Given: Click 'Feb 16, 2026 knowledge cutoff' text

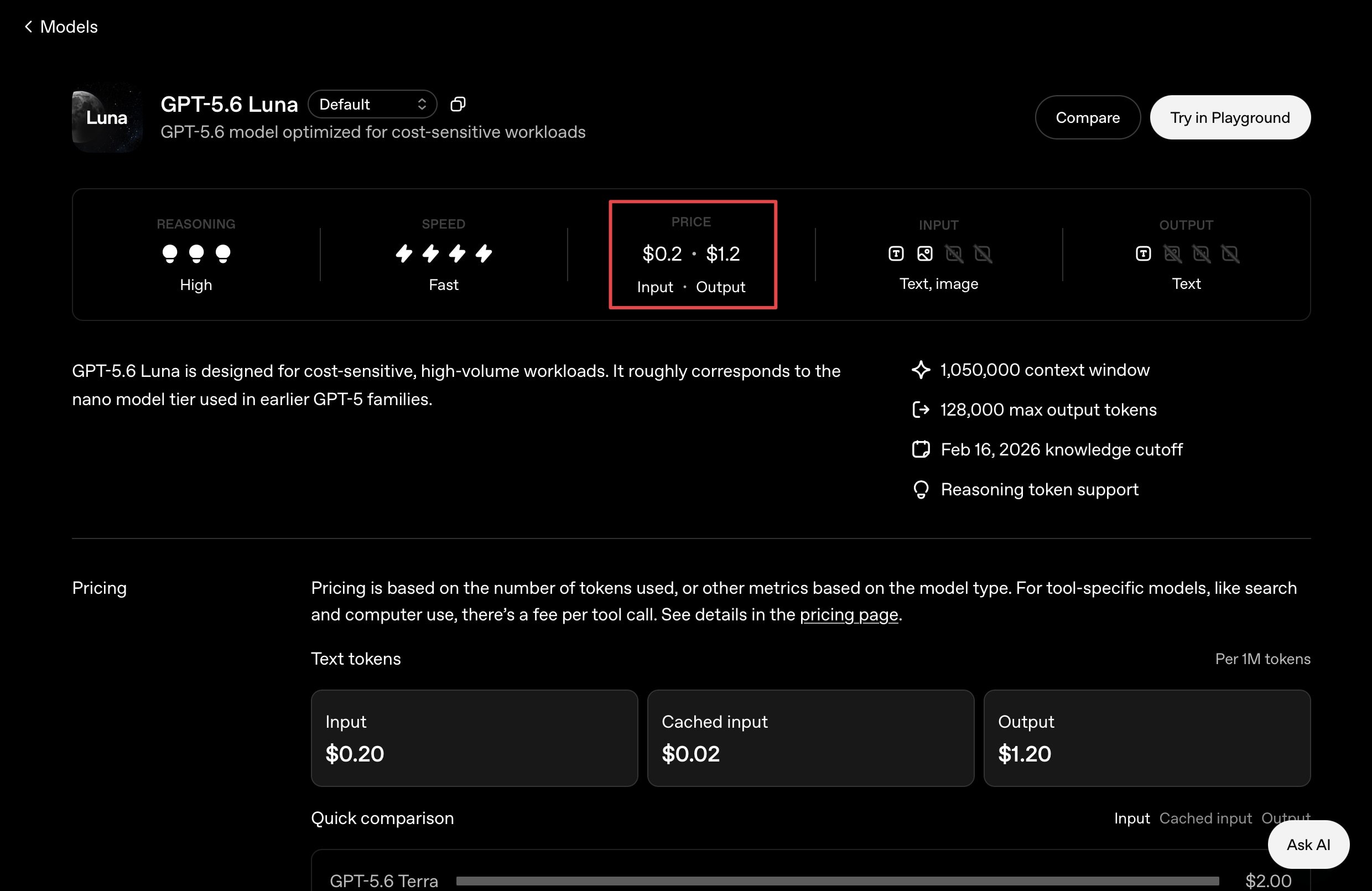Looking at the screenshot, I should click(x=1061, y=449).
